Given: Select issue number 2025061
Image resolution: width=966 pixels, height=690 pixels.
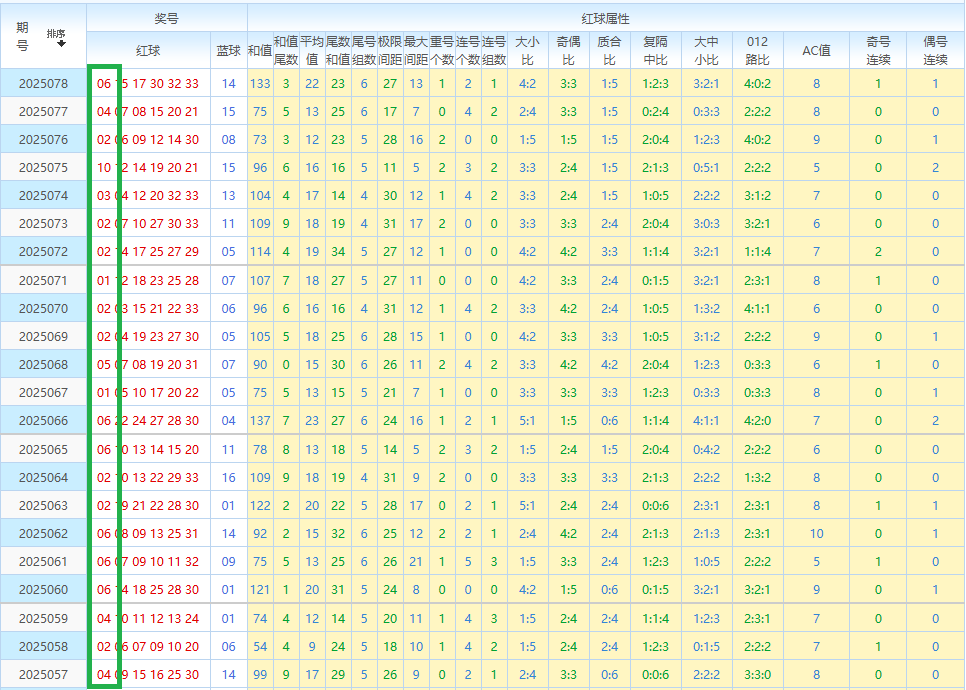Looking at the screenshot, I should pos(43,562).
